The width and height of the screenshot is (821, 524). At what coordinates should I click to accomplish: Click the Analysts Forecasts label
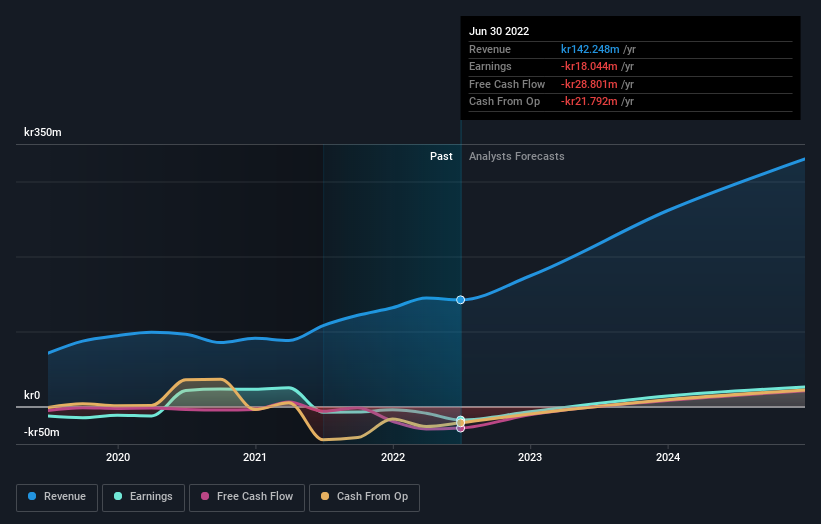click(517, 157)
